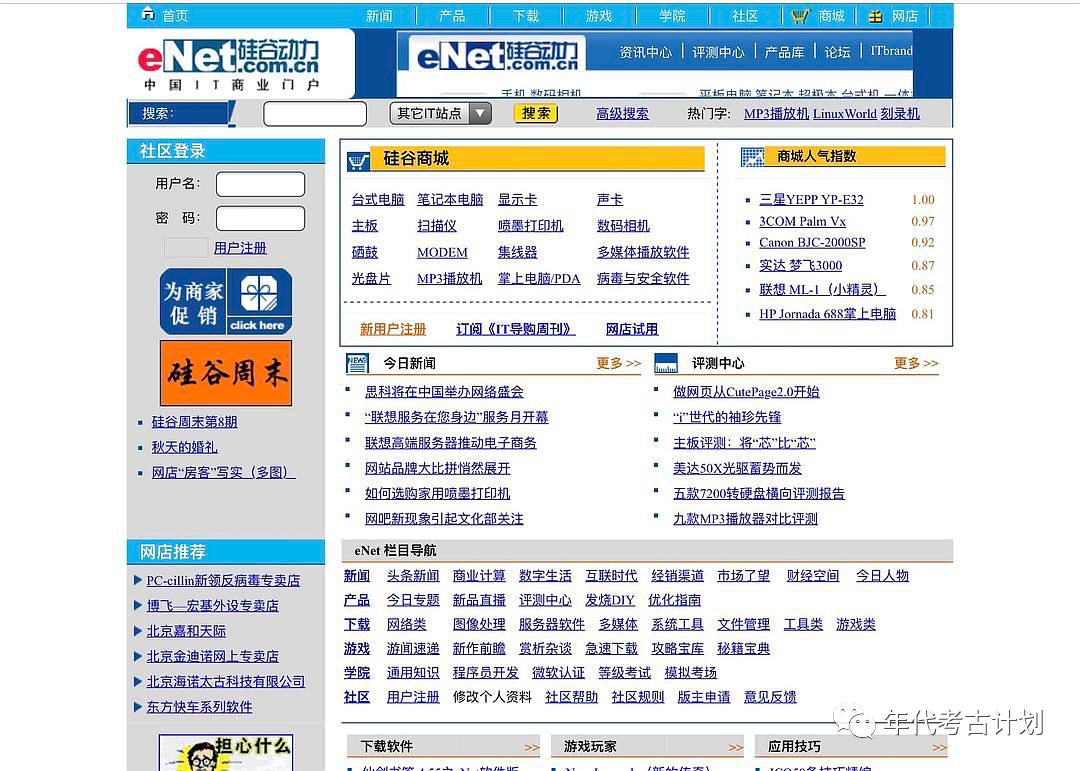Open the 为商家促销 click here banner
The width and height of the screenshot is (1080, 771).
(226, 301)
